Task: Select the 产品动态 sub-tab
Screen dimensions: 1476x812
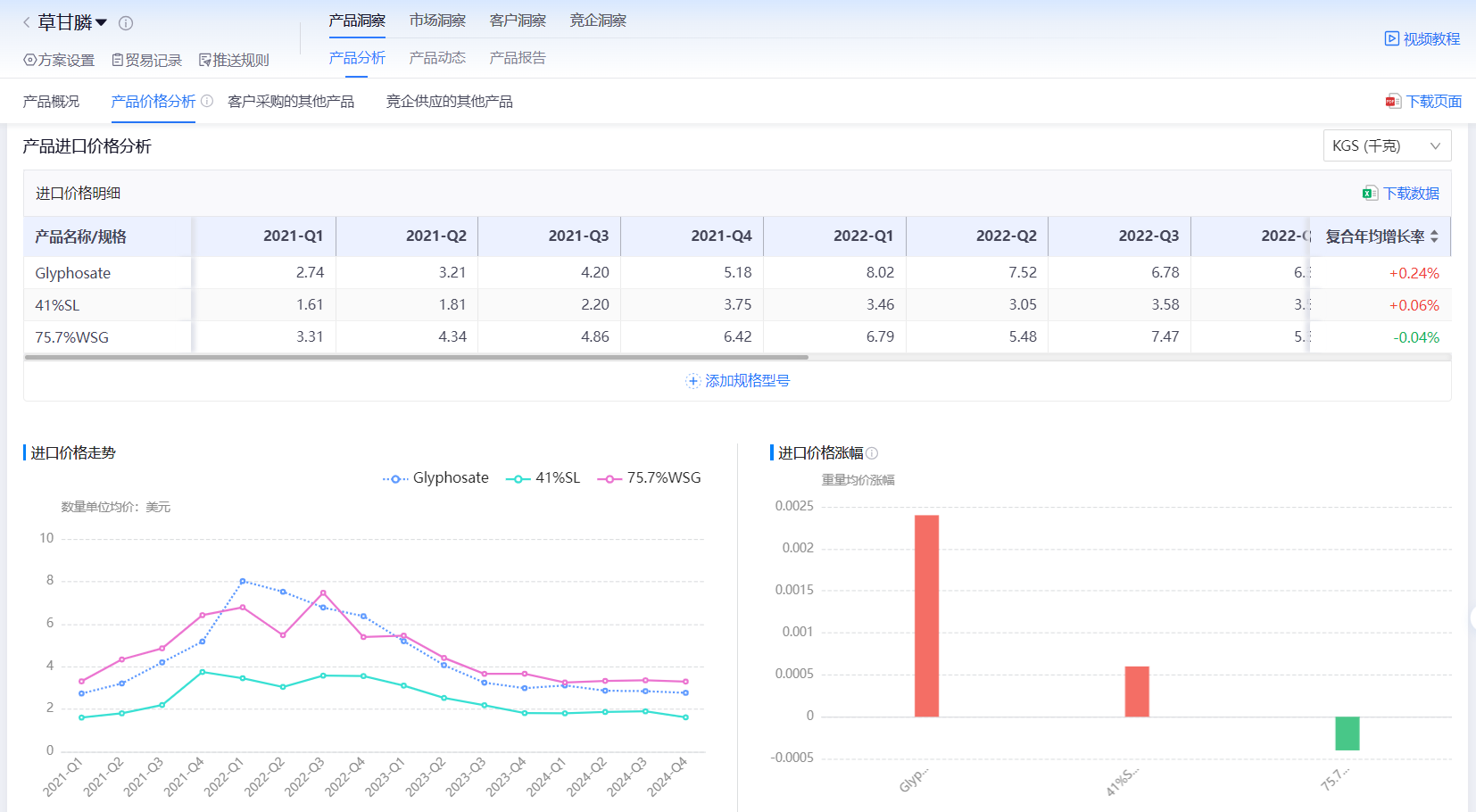Action: (x=437, y=58)
